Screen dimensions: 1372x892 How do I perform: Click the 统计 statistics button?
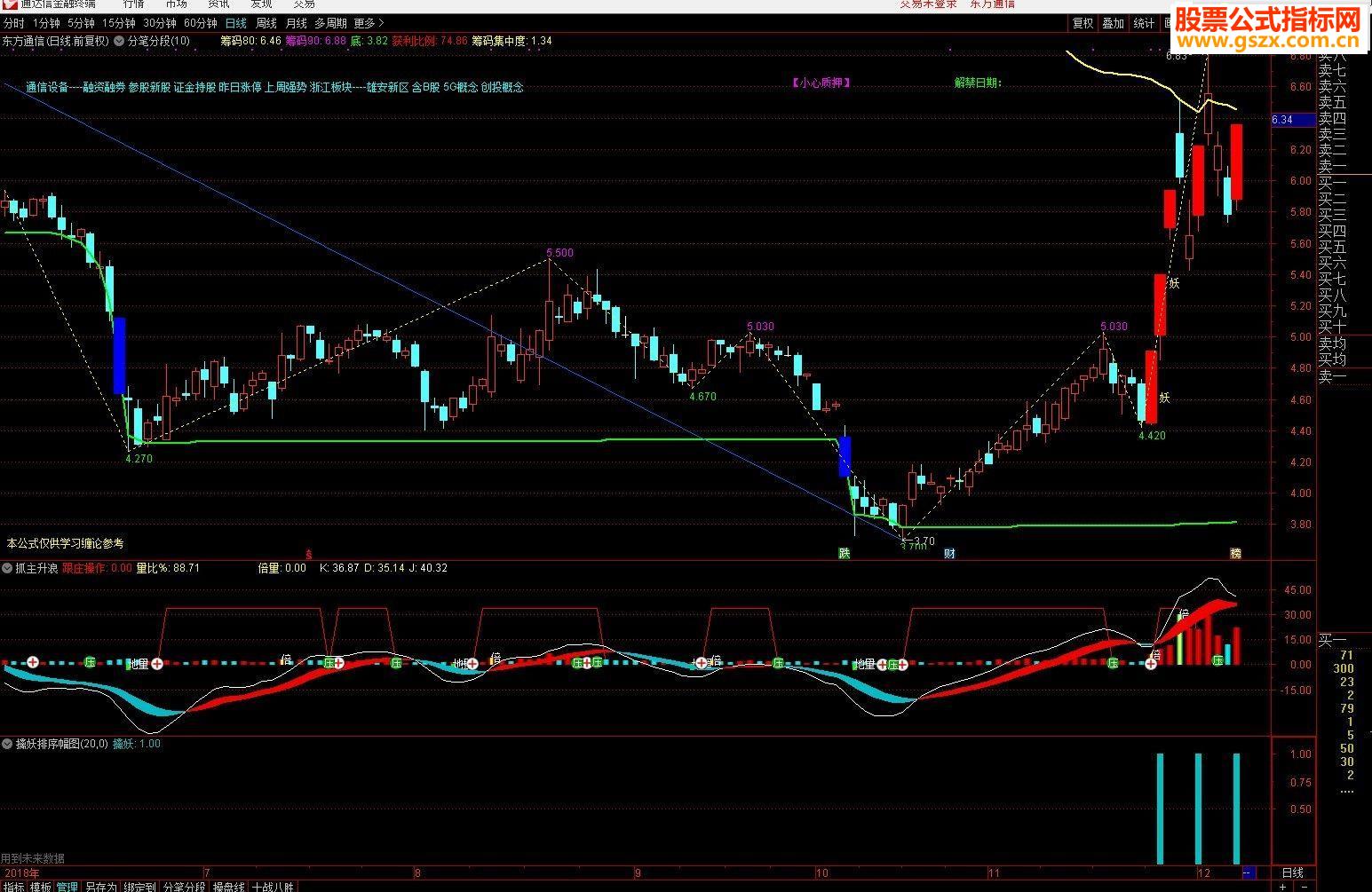click(1144, 23)
